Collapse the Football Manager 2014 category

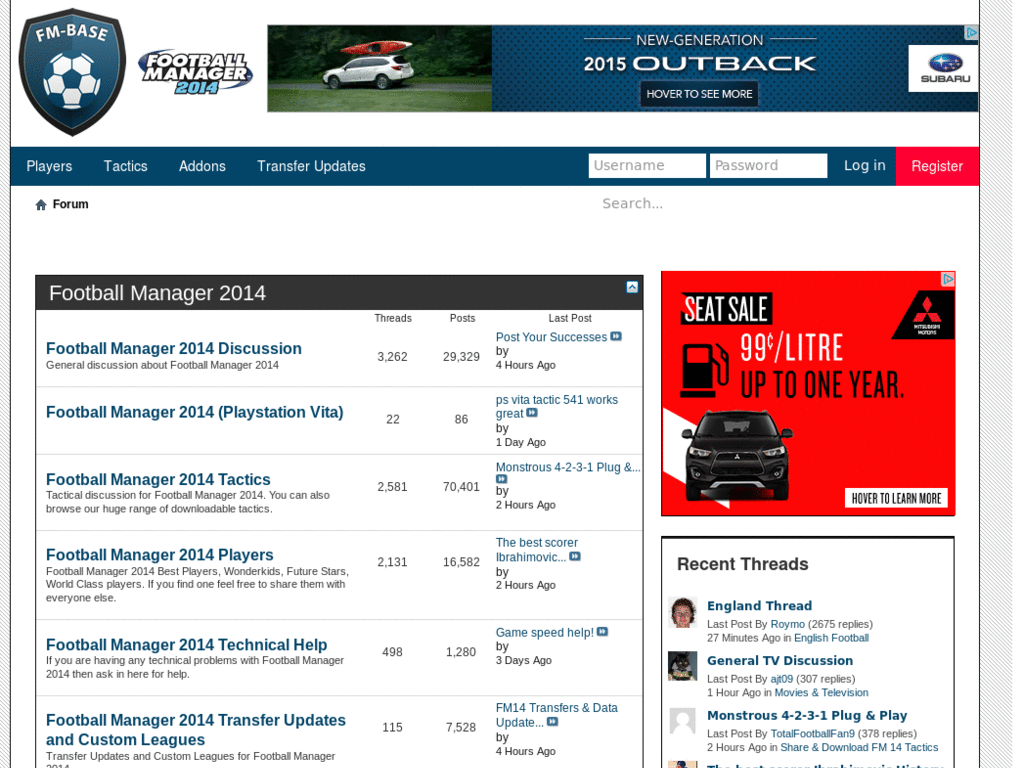click(x=632, y=287)
